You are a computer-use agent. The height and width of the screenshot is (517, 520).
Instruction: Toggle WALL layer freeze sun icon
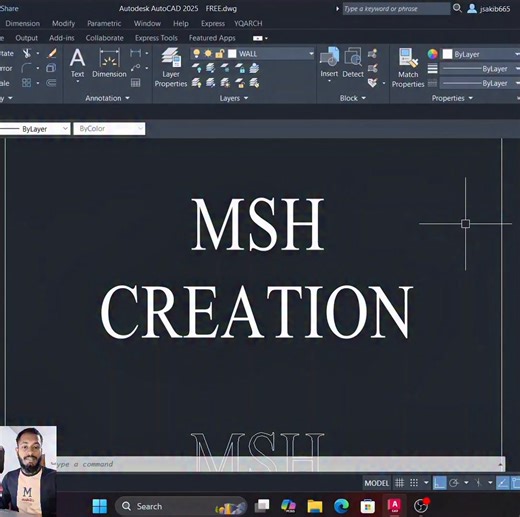click(208, 53)
